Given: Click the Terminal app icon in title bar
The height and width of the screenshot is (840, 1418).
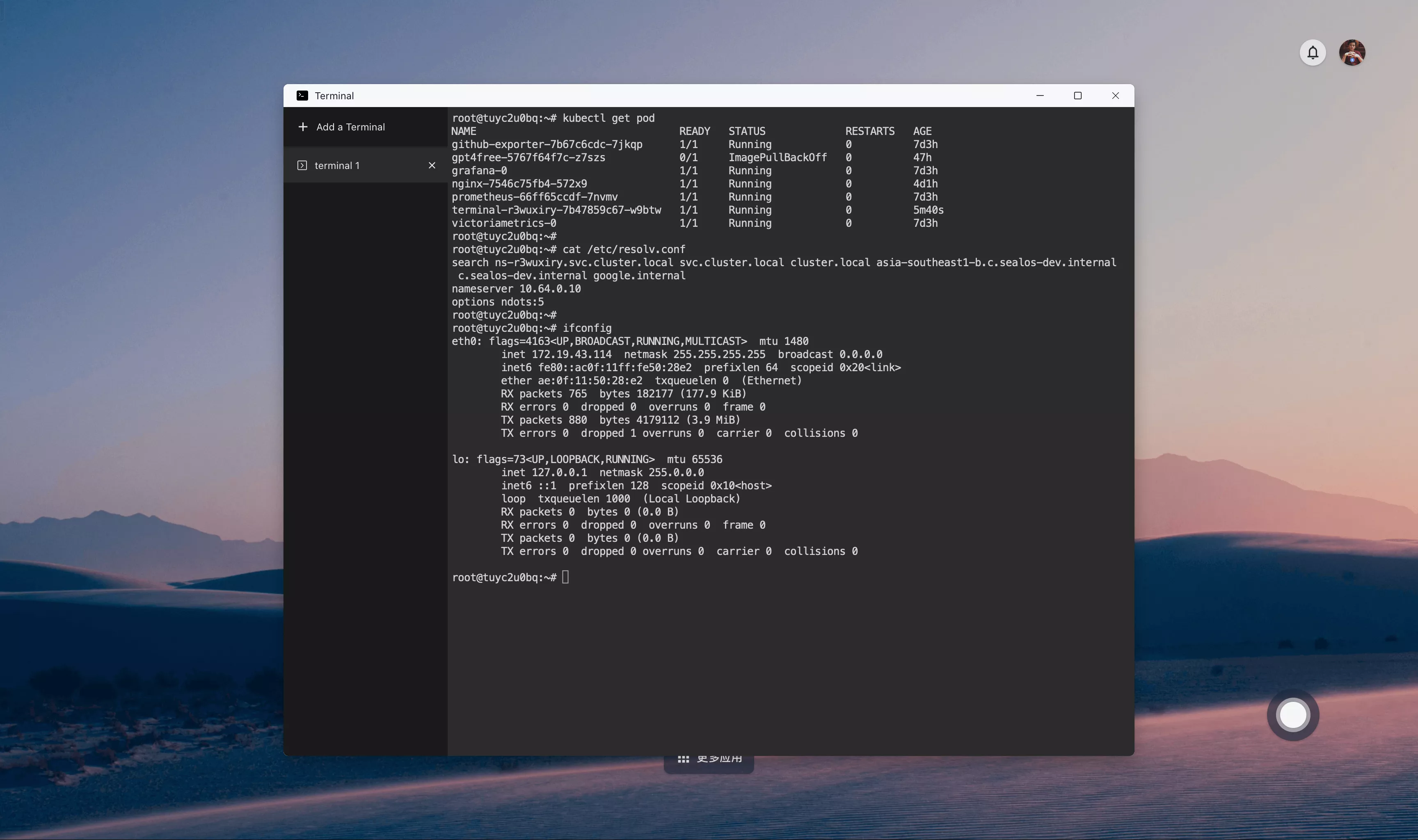Looking at the screenshot, I should pyautogui.click(x=302, y=96).
